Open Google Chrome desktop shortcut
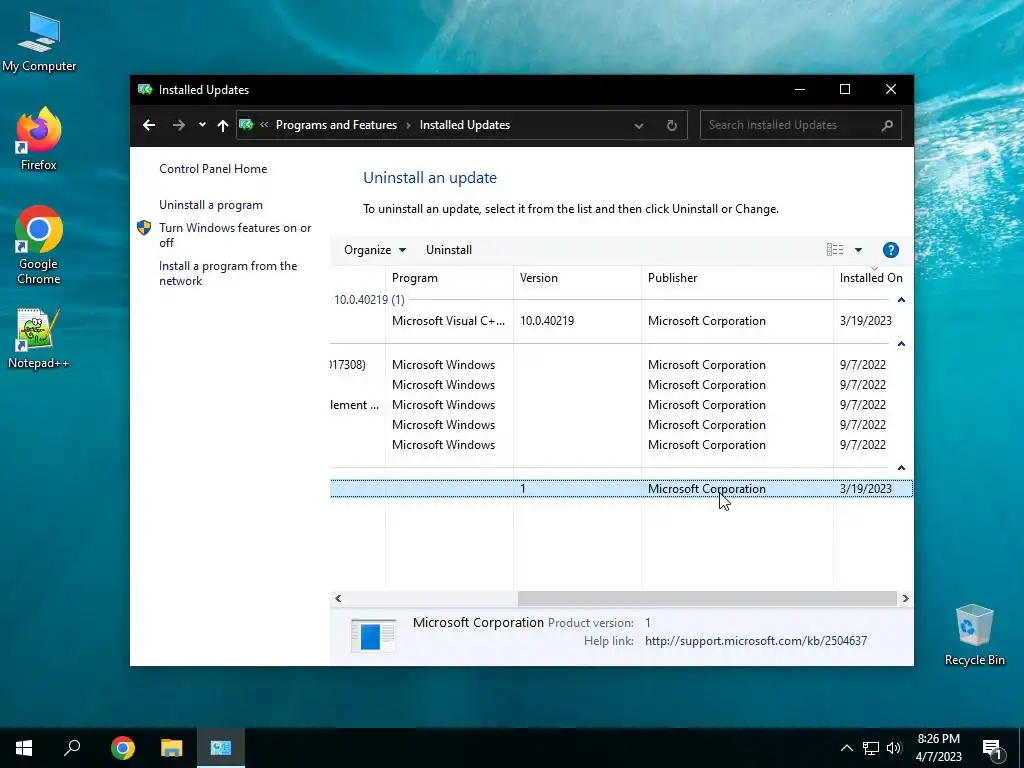 click(39, 245)
